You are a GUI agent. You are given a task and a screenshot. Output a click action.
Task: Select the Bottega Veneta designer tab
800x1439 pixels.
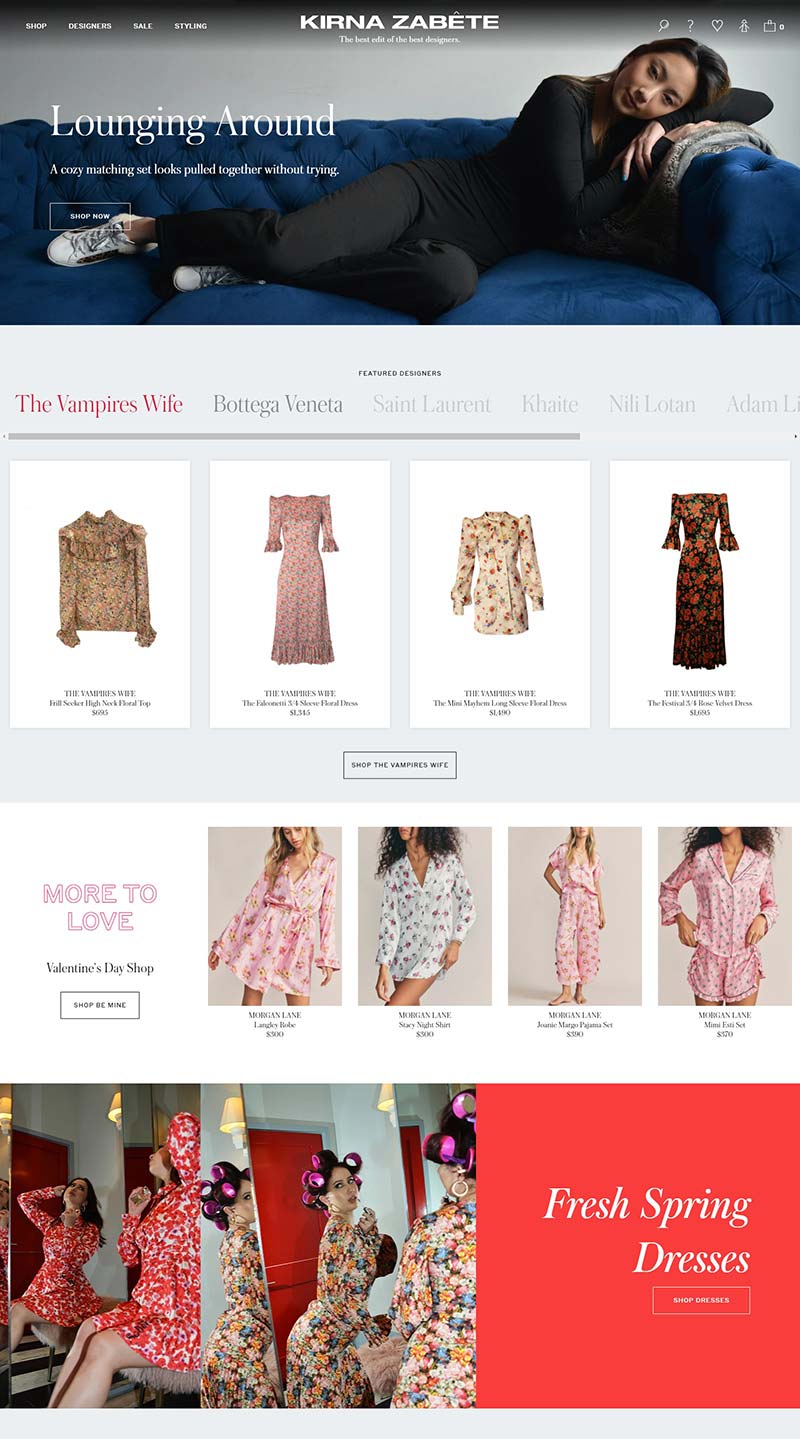coord(278,405)
